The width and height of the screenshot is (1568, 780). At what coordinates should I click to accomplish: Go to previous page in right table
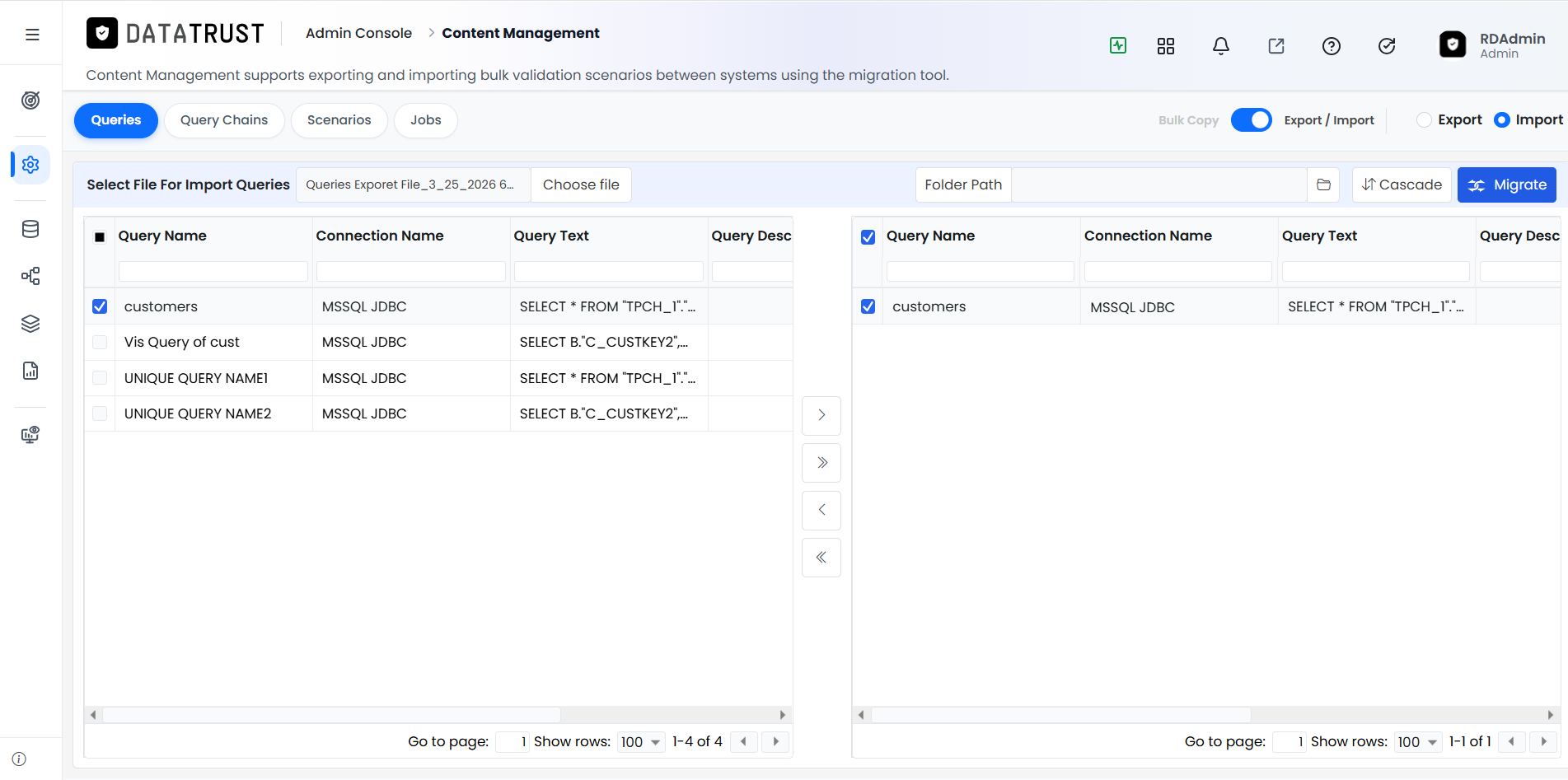[1511, 741]
